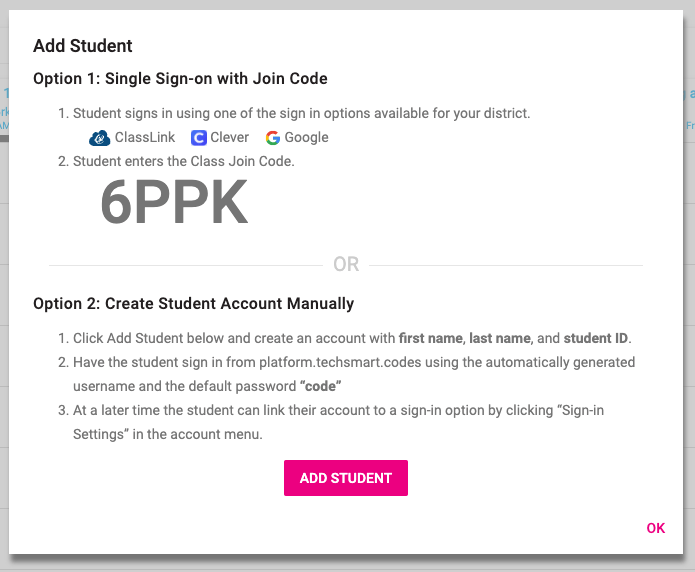
Task: Click the Option 1 Single Sign-on heading
Action: [x=180, y=78]
